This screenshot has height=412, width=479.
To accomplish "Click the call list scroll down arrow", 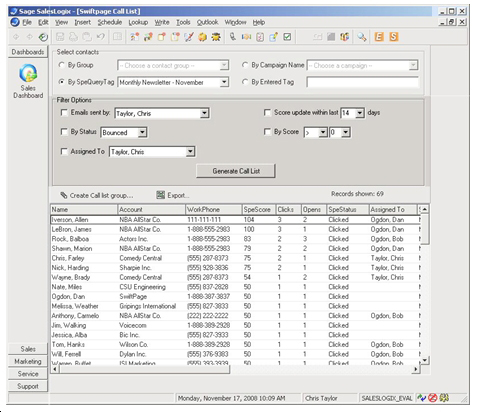I will pyautogui.click(x=425, y=360).
